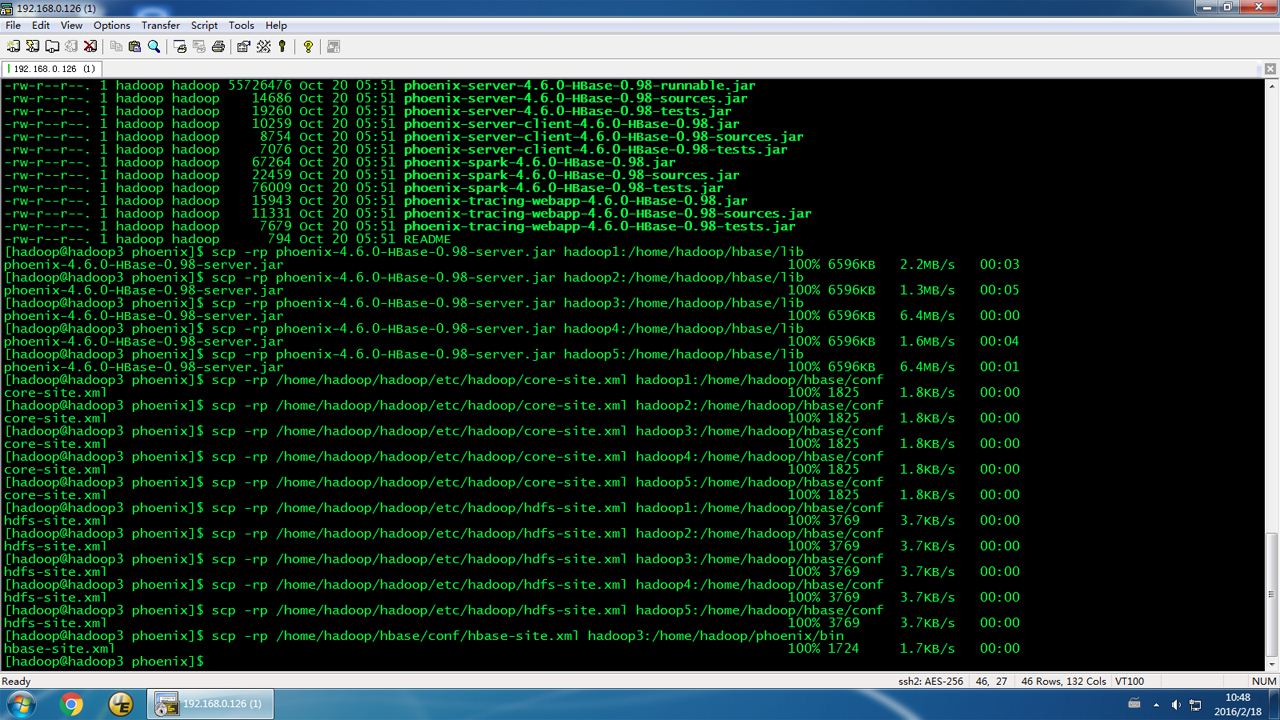Viewport: 1280px width, 720px height.
Task: Click the Paste clipboard icon
Action: [135, 46]
